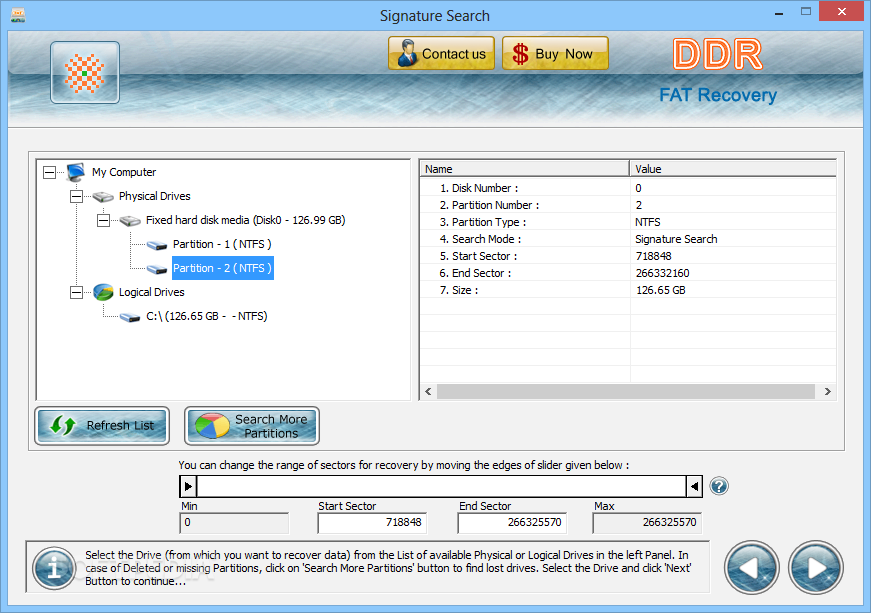Collapse the Logical Drives node

(76, 292)
